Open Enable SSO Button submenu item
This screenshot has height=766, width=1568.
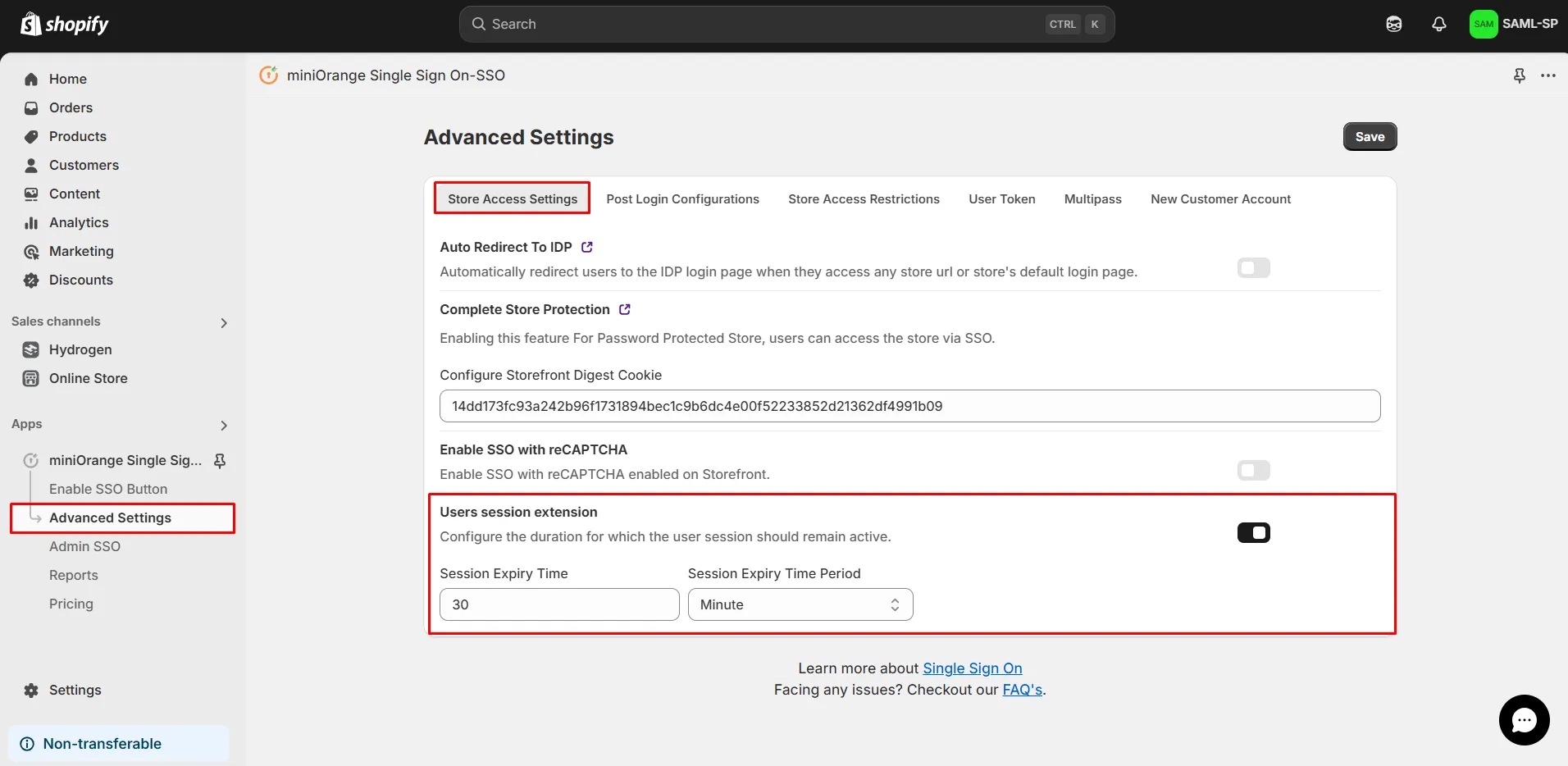click(x=108, y=489)
